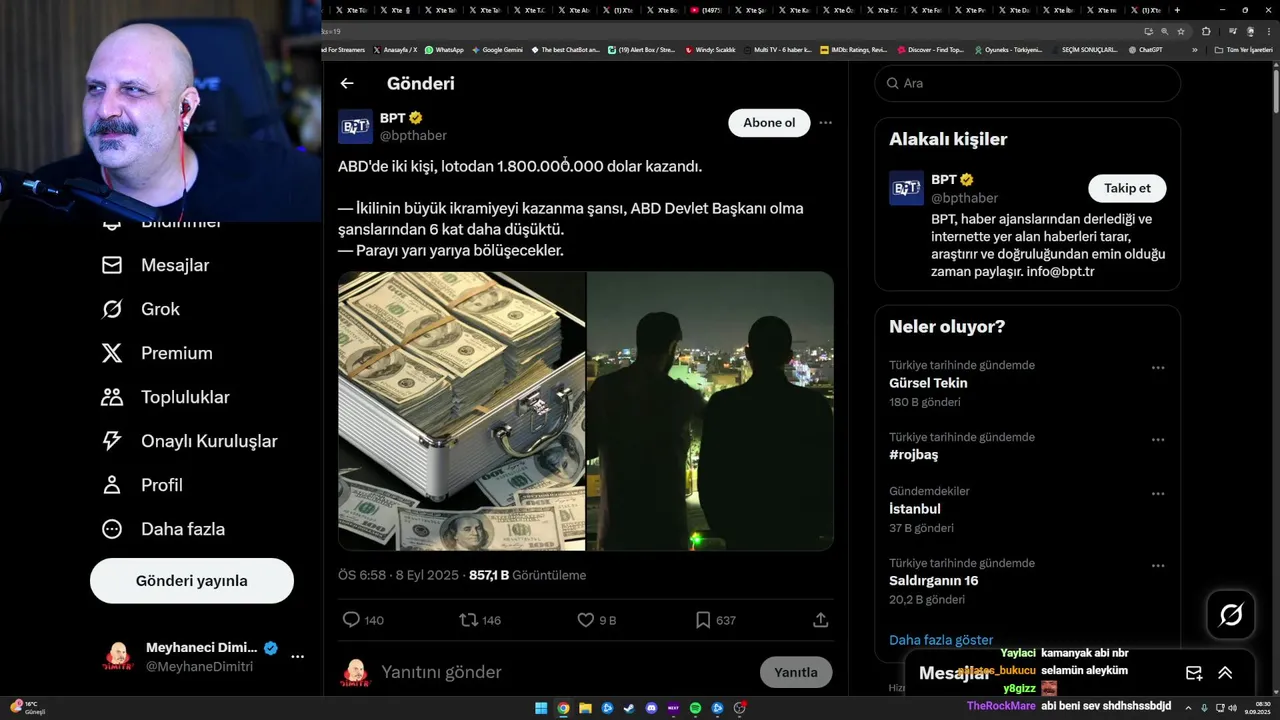Open Chrome from the taskbar
This screenshot has height=720, width=1280.
[x=563, y=708]
